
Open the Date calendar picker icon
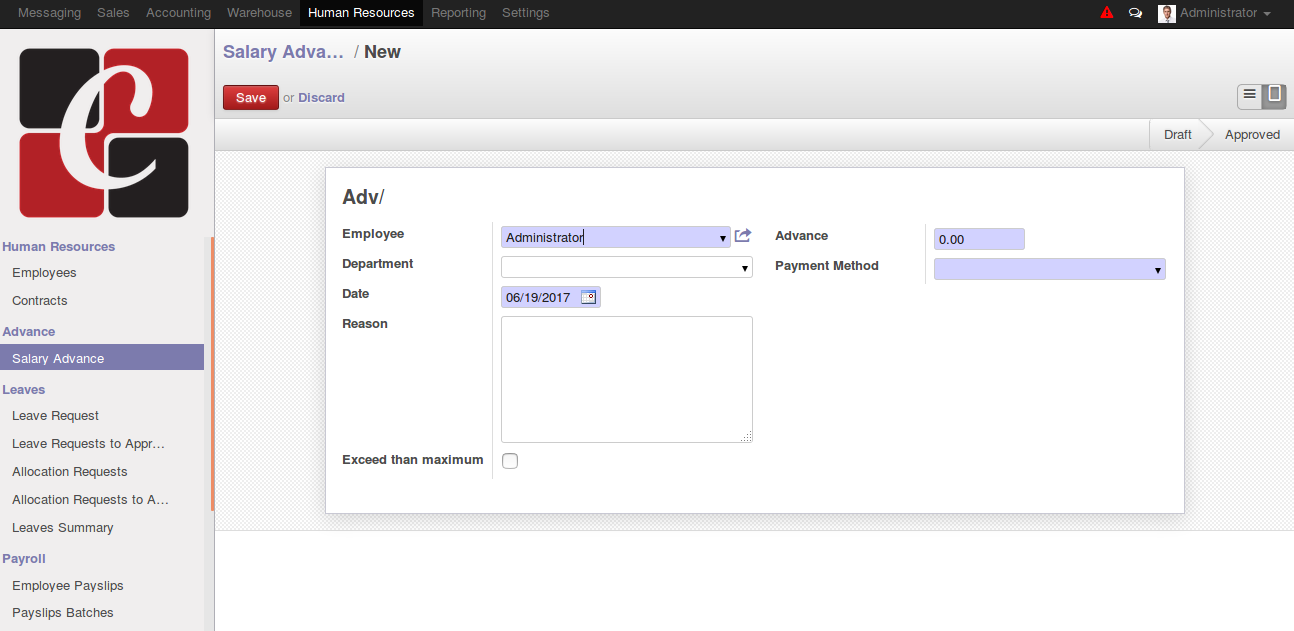pos(588,297)
